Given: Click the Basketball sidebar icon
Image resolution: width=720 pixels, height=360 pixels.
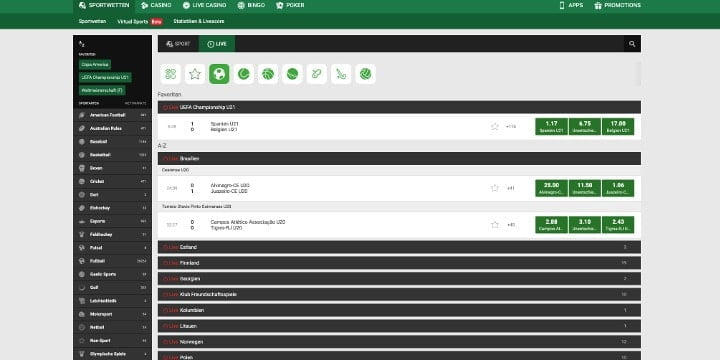Looking at the screenshot, I should click(x=82, y=155).
